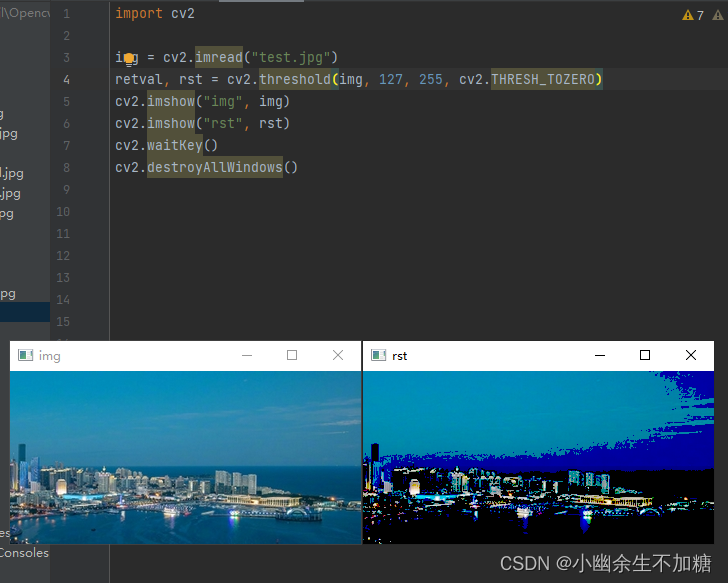Click the "rst" string on line 6
This screenshot has height=583, width=728.
click(x=223, y=123)
